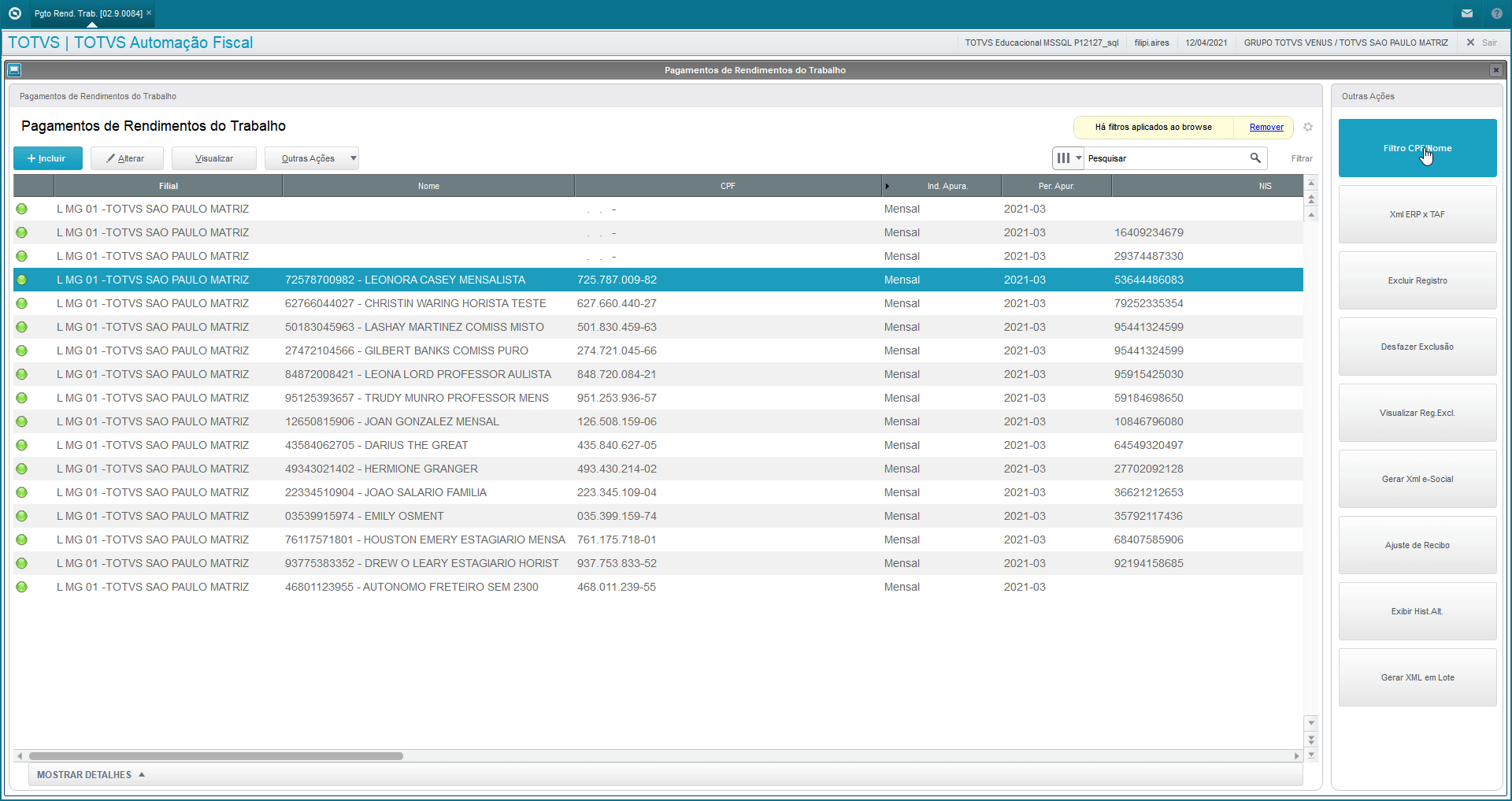Image resolution: width=1512 pixels, height=801 pixels.
Task: Open column selector icon beside Pesquisar
Action: pyautogui.click(x=1068, y=158)
